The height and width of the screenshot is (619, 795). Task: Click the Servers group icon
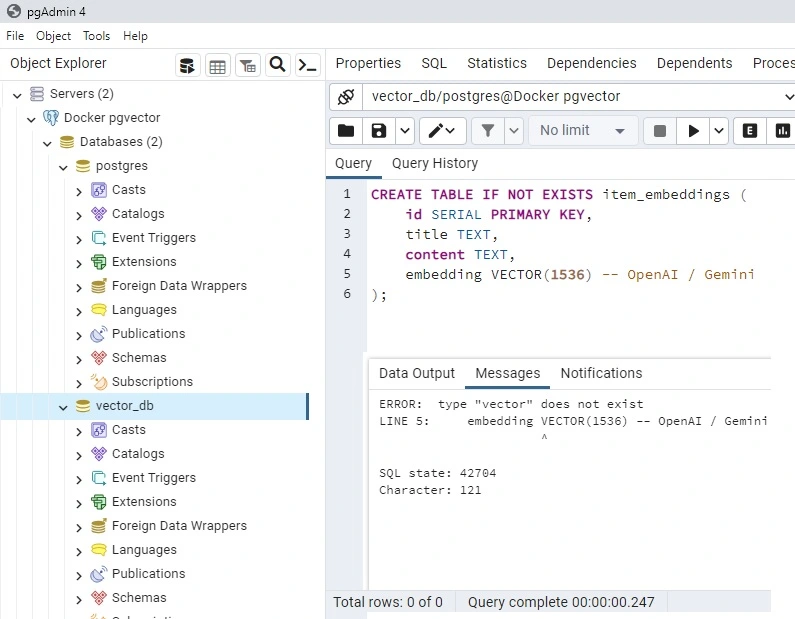[x=37, y=94]
